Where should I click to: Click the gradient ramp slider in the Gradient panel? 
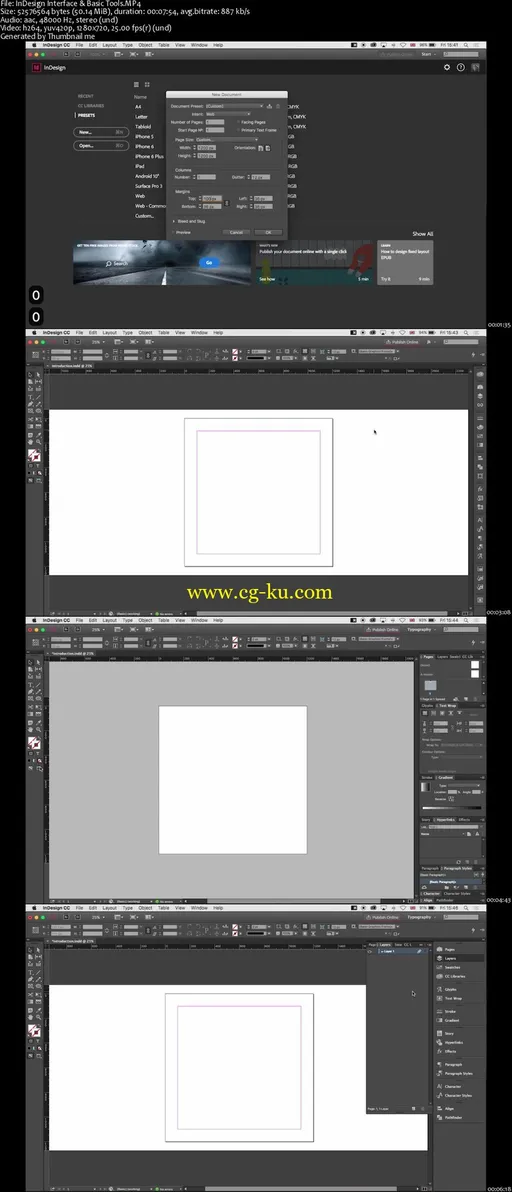click(x=451, y=808)
